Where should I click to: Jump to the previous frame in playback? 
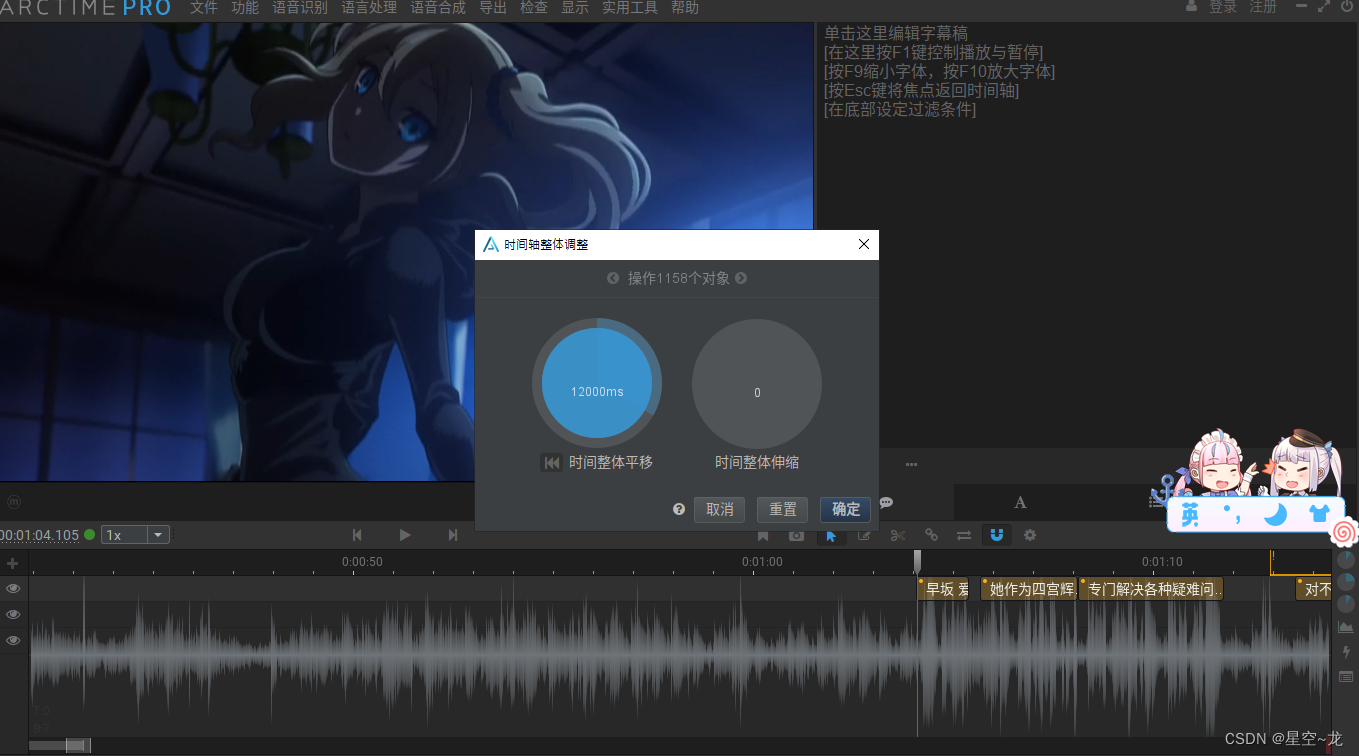tap(357, 535)
